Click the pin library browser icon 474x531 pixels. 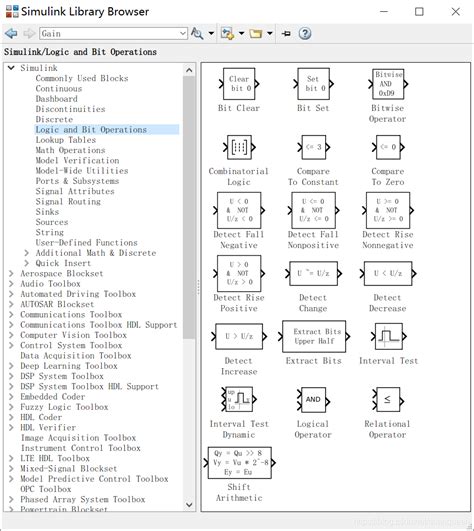click(286, 34)
